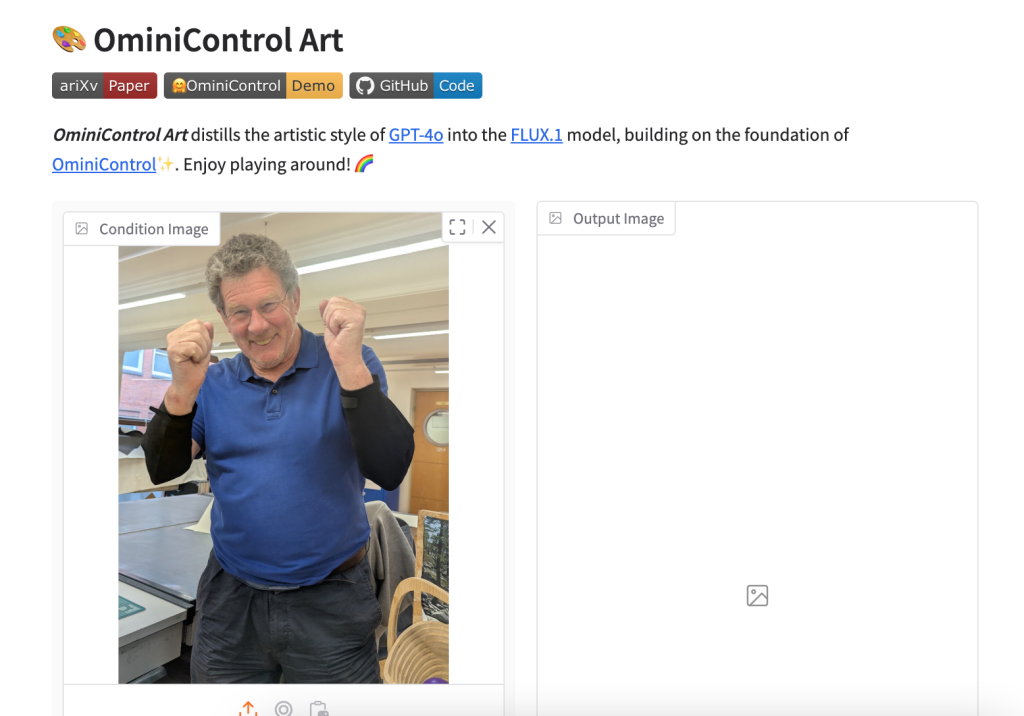This screenshot has width=1024, height=716.
Task: Click the image icon beside Output Image
Action: (555, 218)
